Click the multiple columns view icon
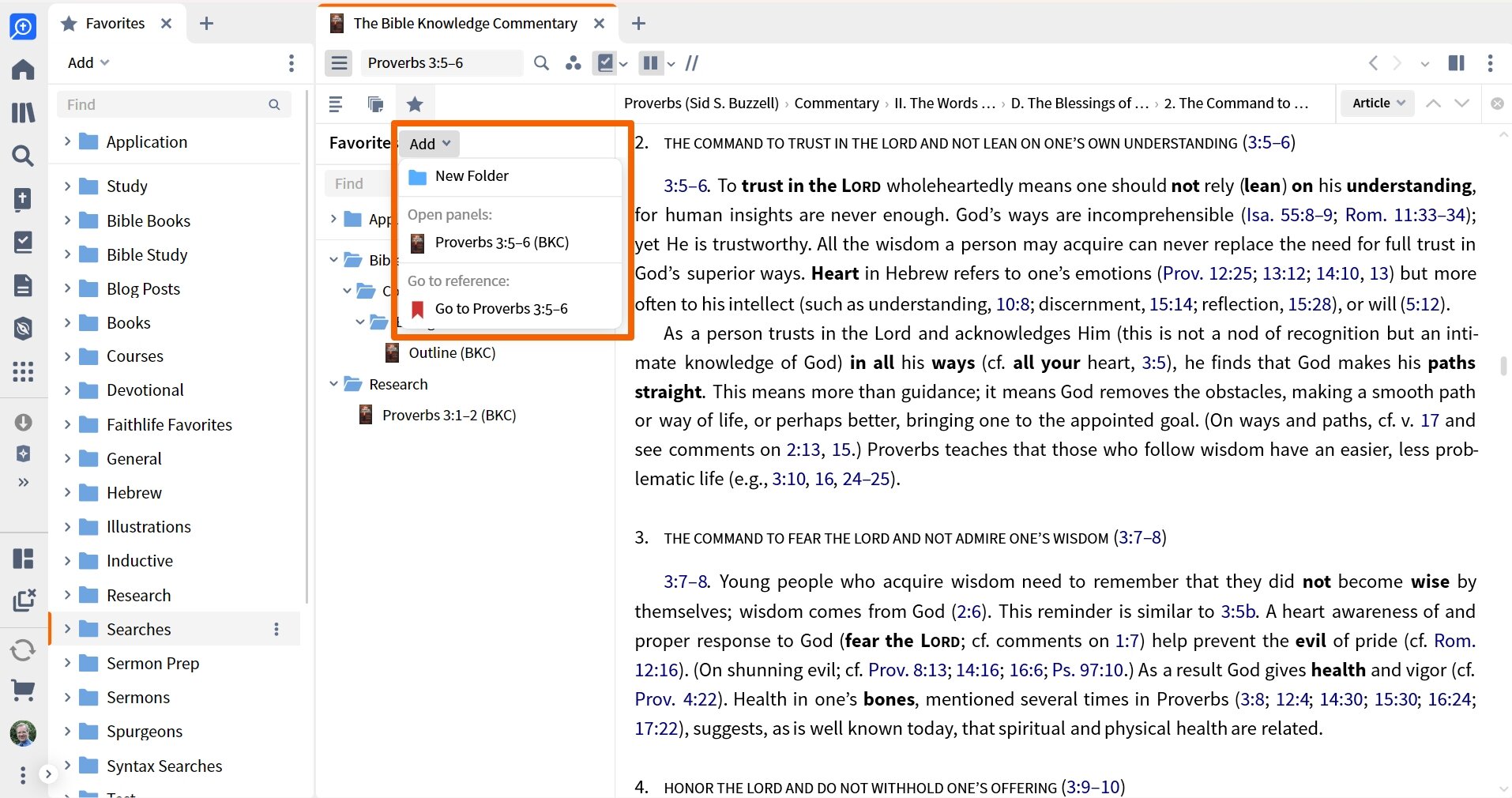The height and width of the screenshot is (798, 1512). (x=650, y=63)
